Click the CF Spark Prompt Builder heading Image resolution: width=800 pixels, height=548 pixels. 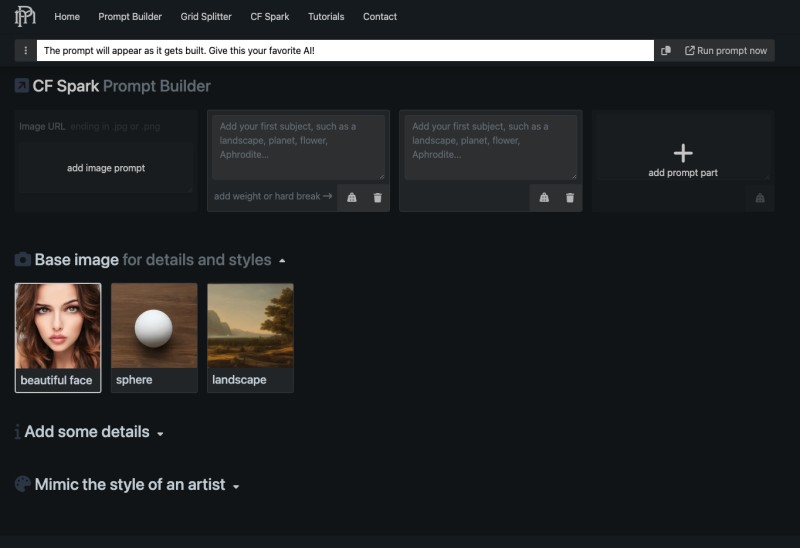(121, 86)
